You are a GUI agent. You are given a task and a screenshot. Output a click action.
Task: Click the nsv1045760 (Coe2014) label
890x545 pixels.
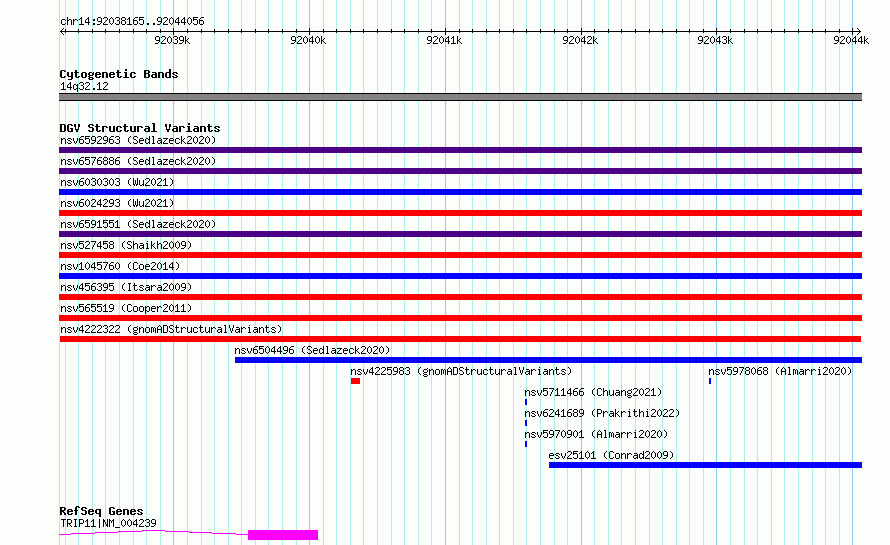coord(120,266)
